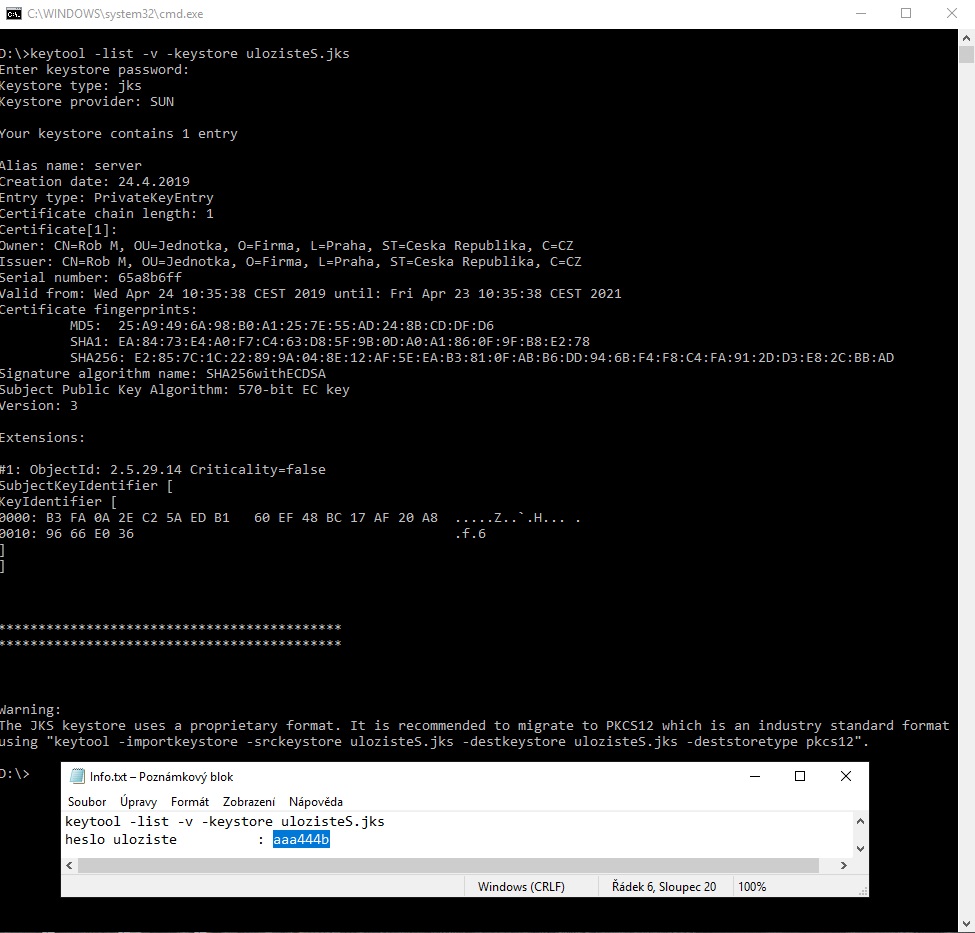Click the '570-bit EC key' line
This screenshot has height=933, width=975.
pyautogui.click(x=175, y=389)
